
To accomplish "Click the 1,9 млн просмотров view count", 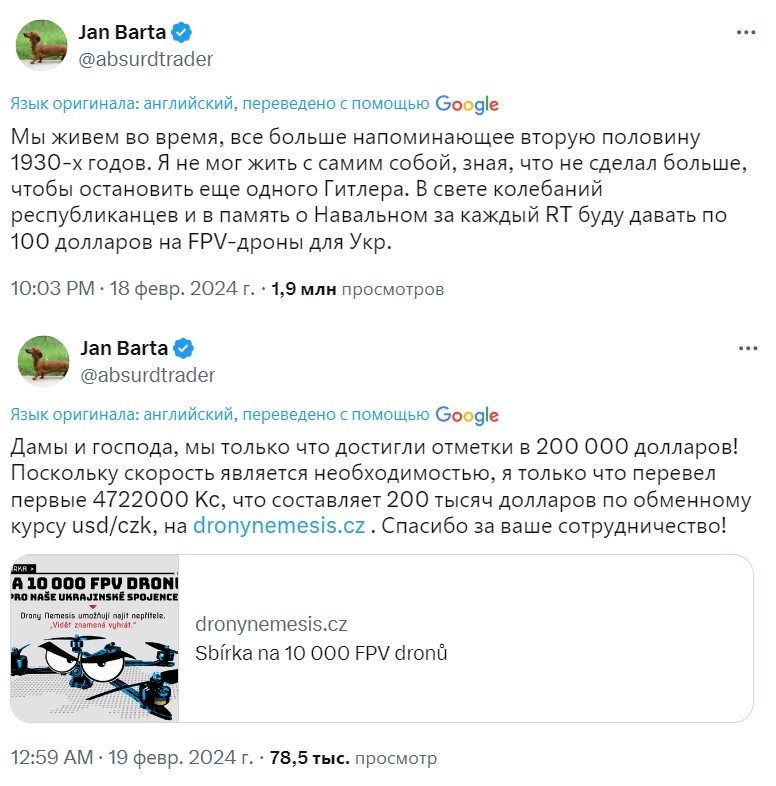I will click(x=357, y=289).
